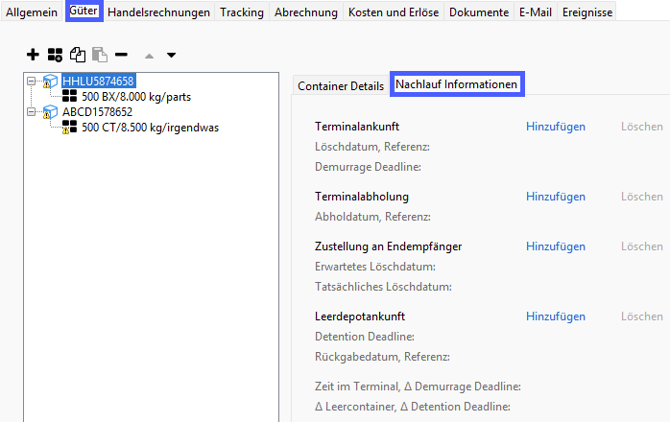Collapse the ABCD1578652 container node
This screenshot has height=422, width=670.
(32, 112)
